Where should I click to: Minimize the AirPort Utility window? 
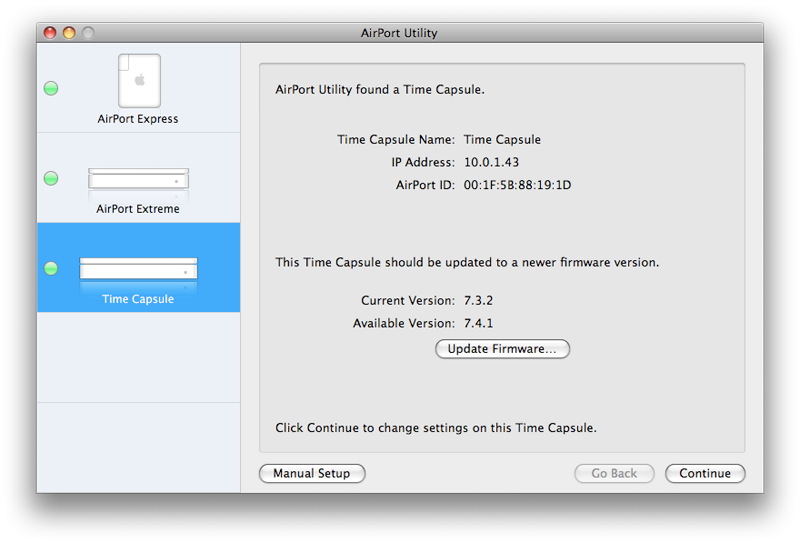point(69,33)
